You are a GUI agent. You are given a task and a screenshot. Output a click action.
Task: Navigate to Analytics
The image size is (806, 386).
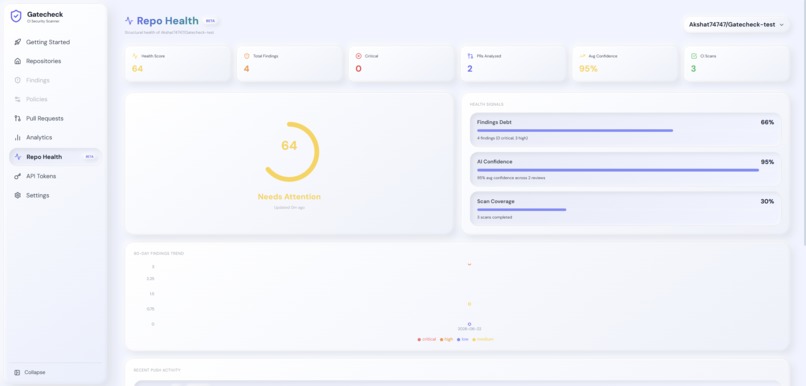pyautogui.click(x=55, y=137)
